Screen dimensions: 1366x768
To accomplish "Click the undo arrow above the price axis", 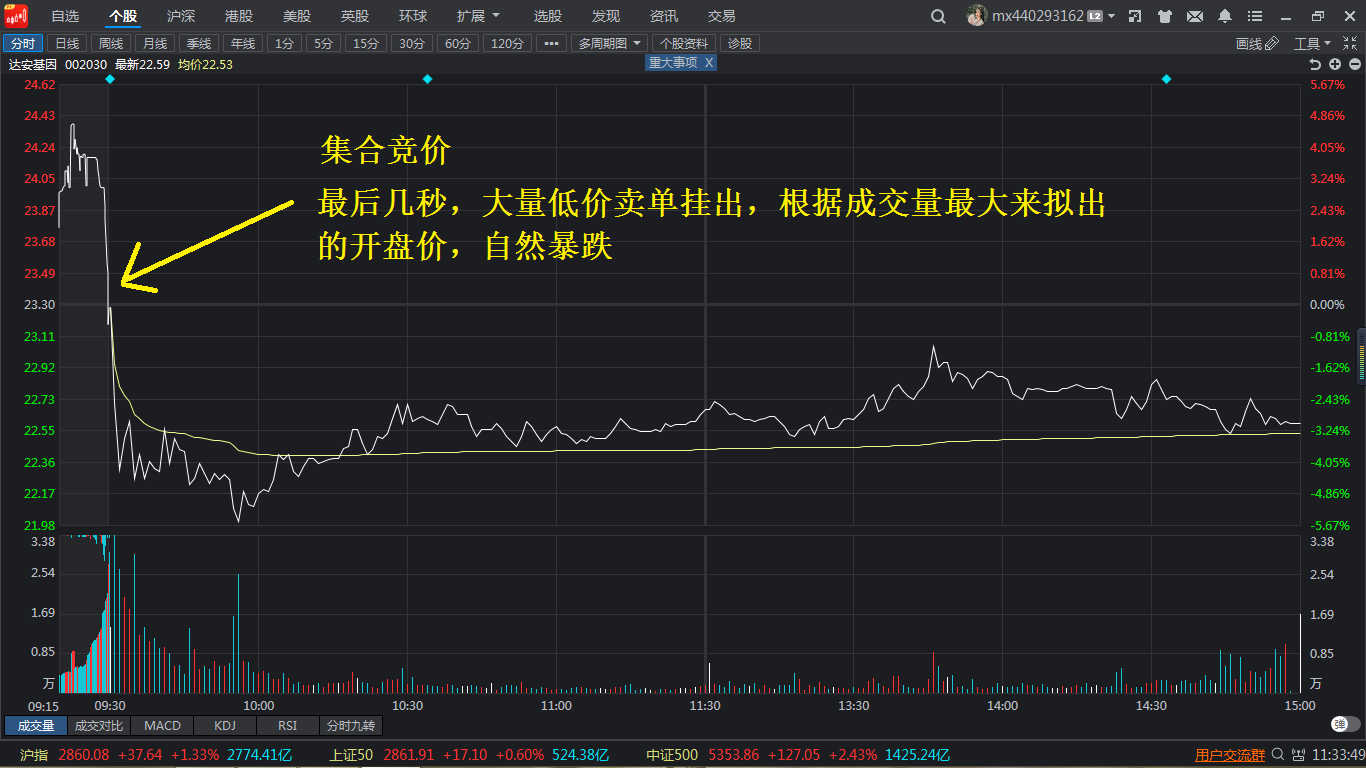I will point(1315,64).
